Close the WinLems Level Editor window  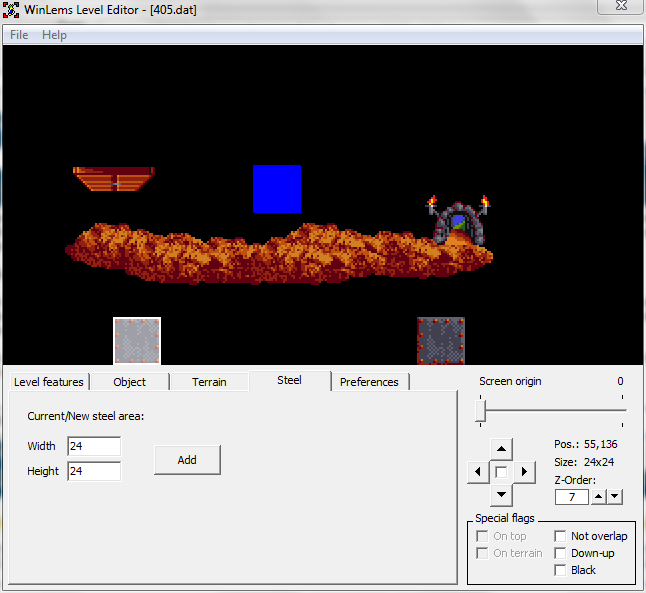620,6
